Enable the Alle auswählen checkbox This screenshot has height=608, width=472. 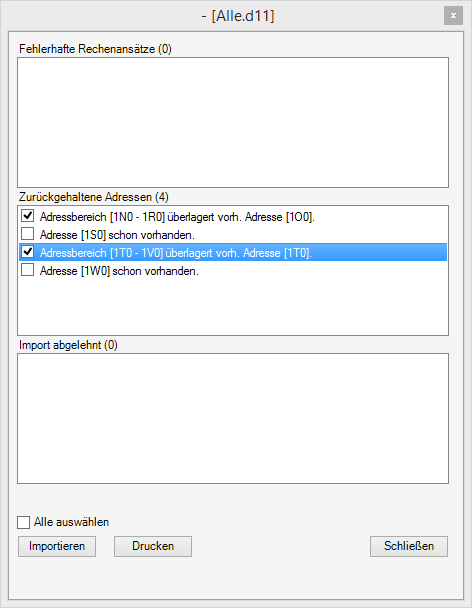pyautogui.click(x=23, y=522)
